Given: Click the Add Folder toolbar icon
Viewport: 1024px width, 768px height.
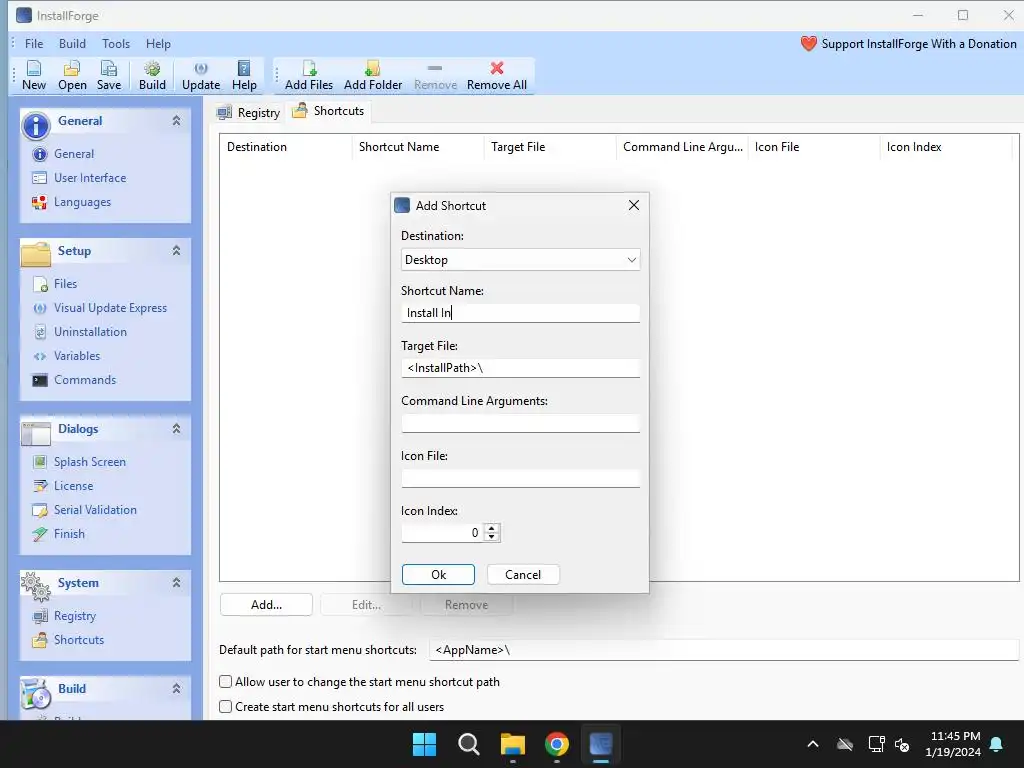Looking at the screenshot, I should point(373,75).
